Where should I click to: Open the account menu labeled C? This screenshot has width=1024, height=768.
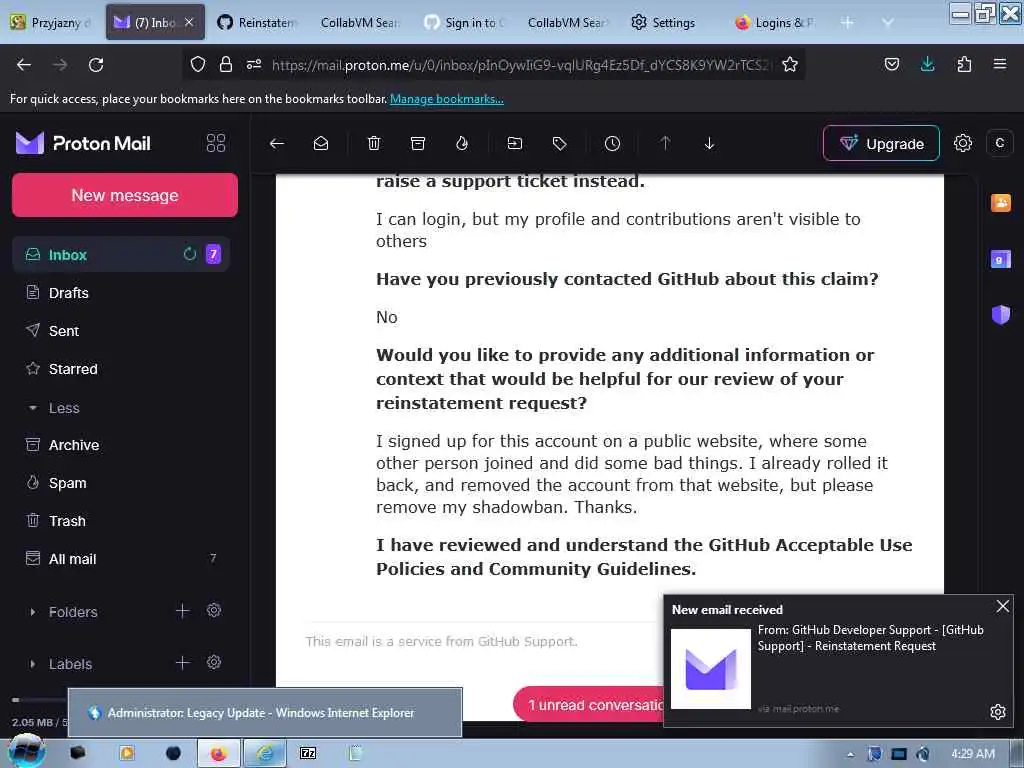pyautogui.click(x=999, y=143)
